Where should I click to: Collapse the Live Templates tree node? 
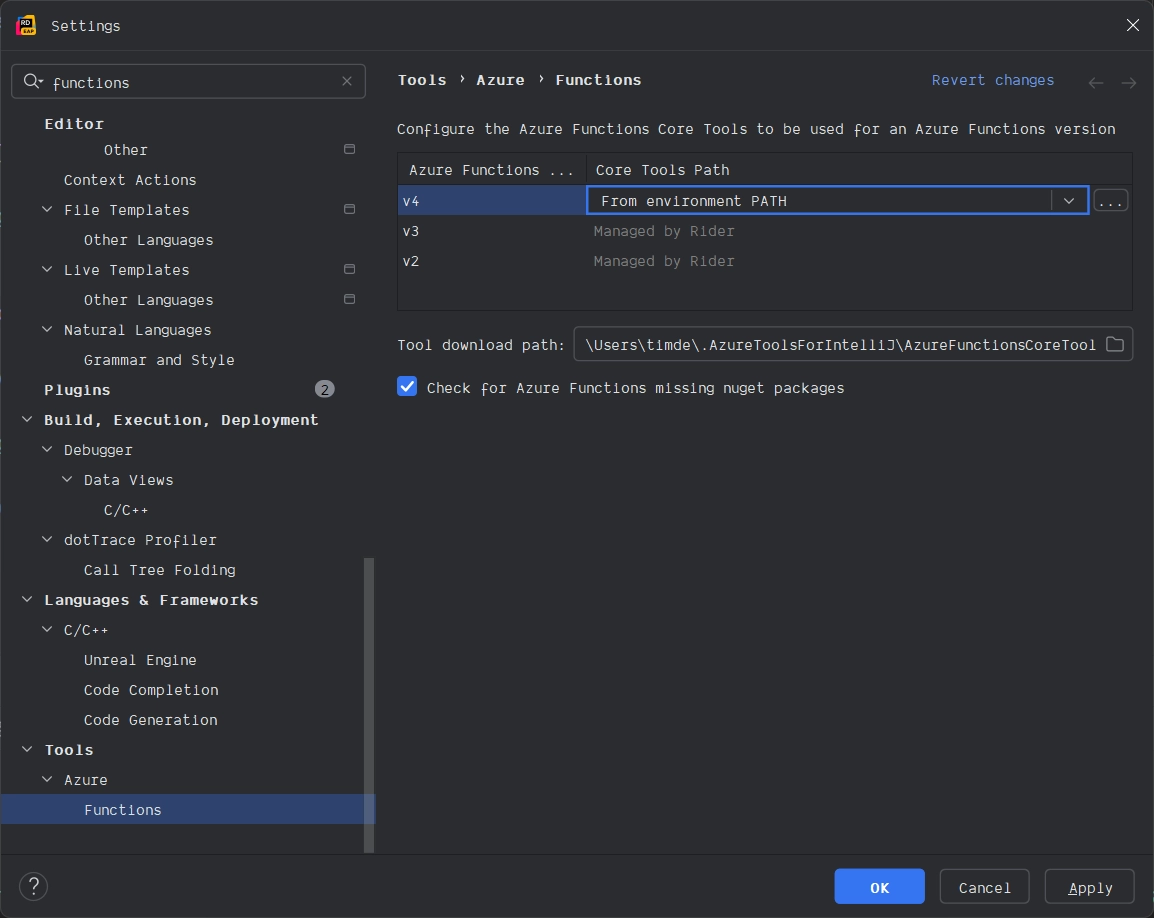(x=47, y=269)
